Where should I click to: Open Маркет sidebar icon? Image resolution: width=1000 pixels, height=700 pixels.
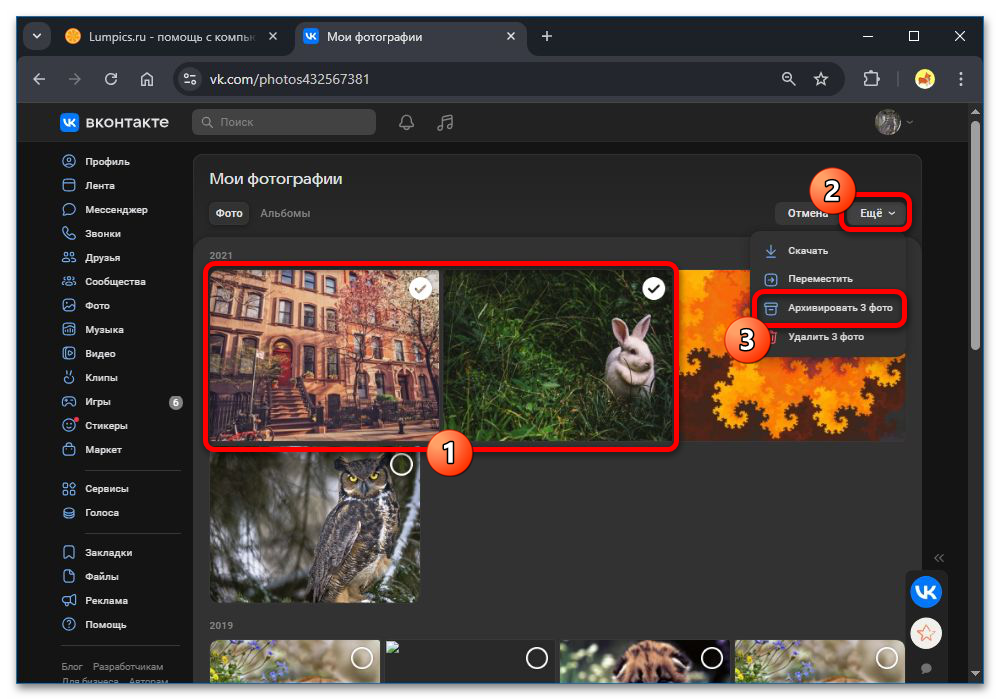click(69, 449)
